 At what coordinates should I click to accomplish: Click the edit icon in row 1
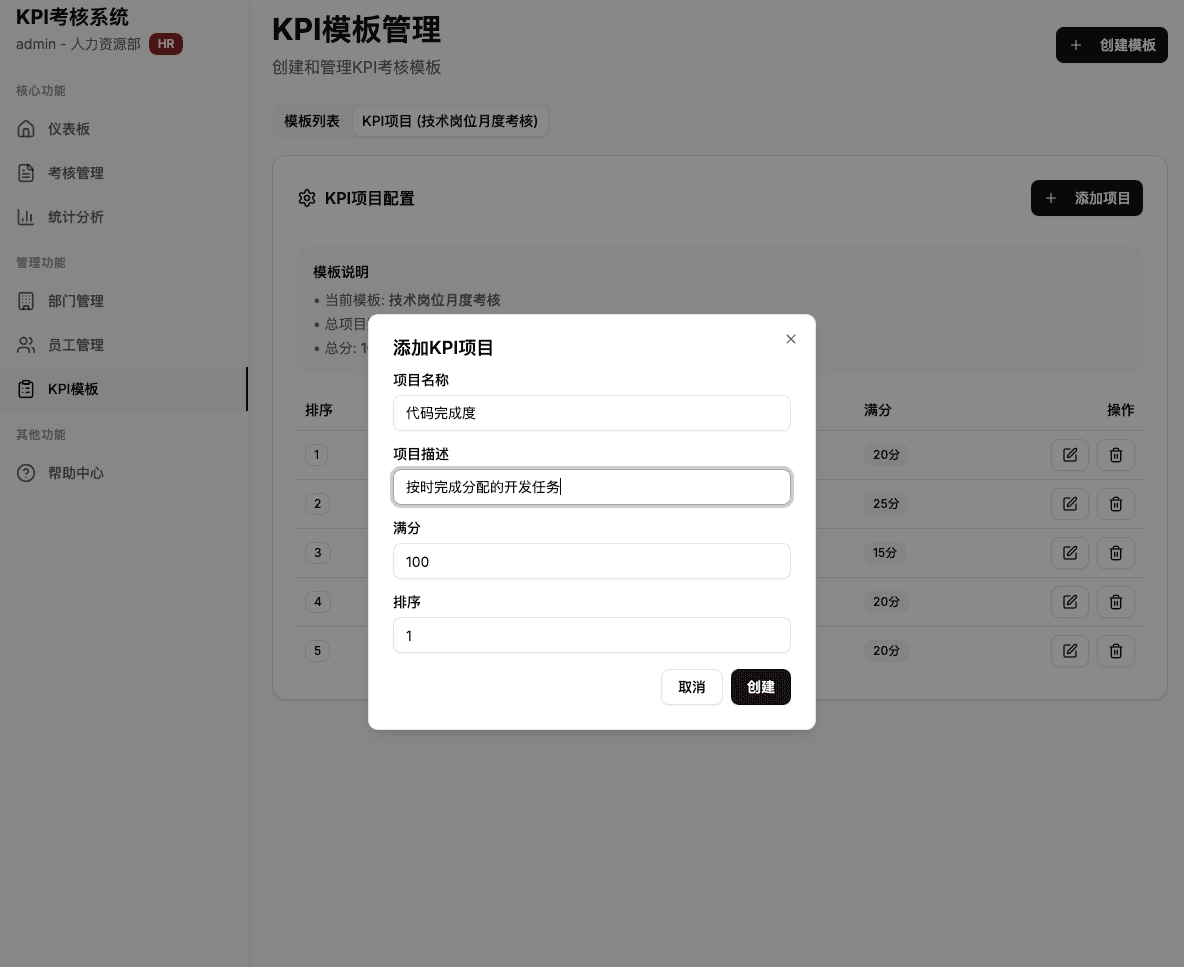tap(1070, 454)
